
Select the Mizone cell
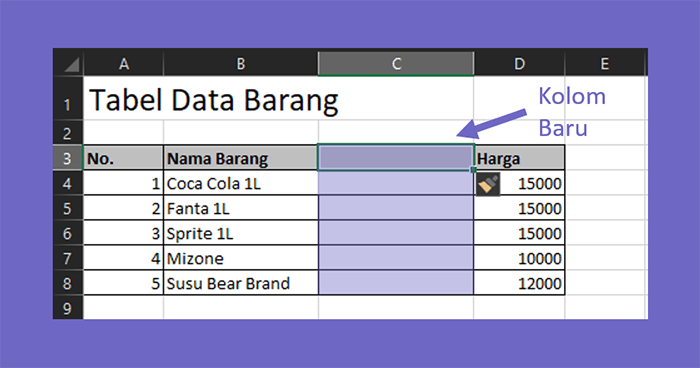click(241, 258)
